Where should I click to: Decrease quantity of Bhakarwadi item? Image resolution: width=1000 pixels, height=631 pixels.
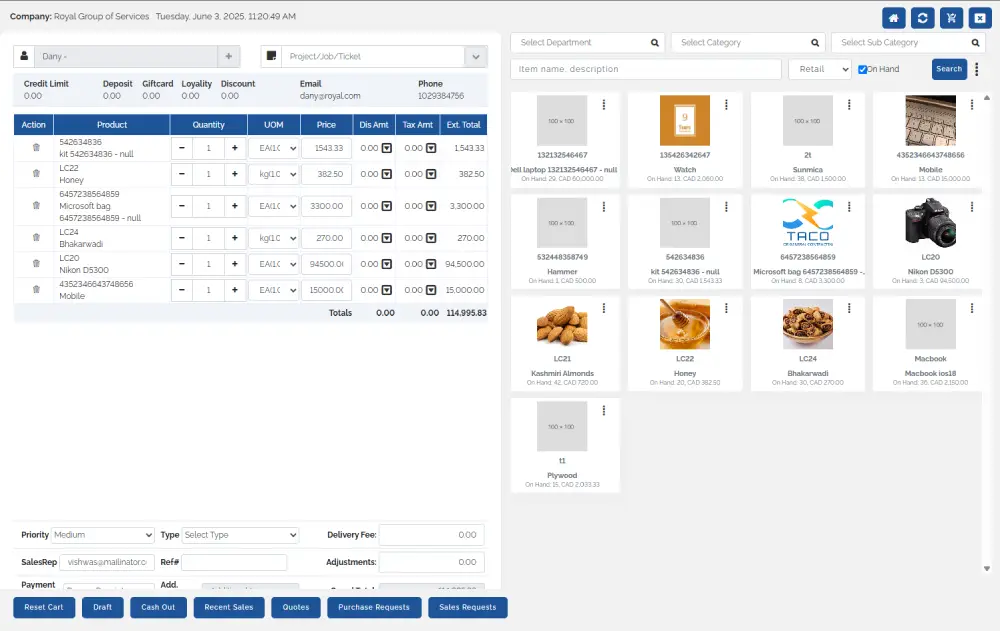coord(183,239)
